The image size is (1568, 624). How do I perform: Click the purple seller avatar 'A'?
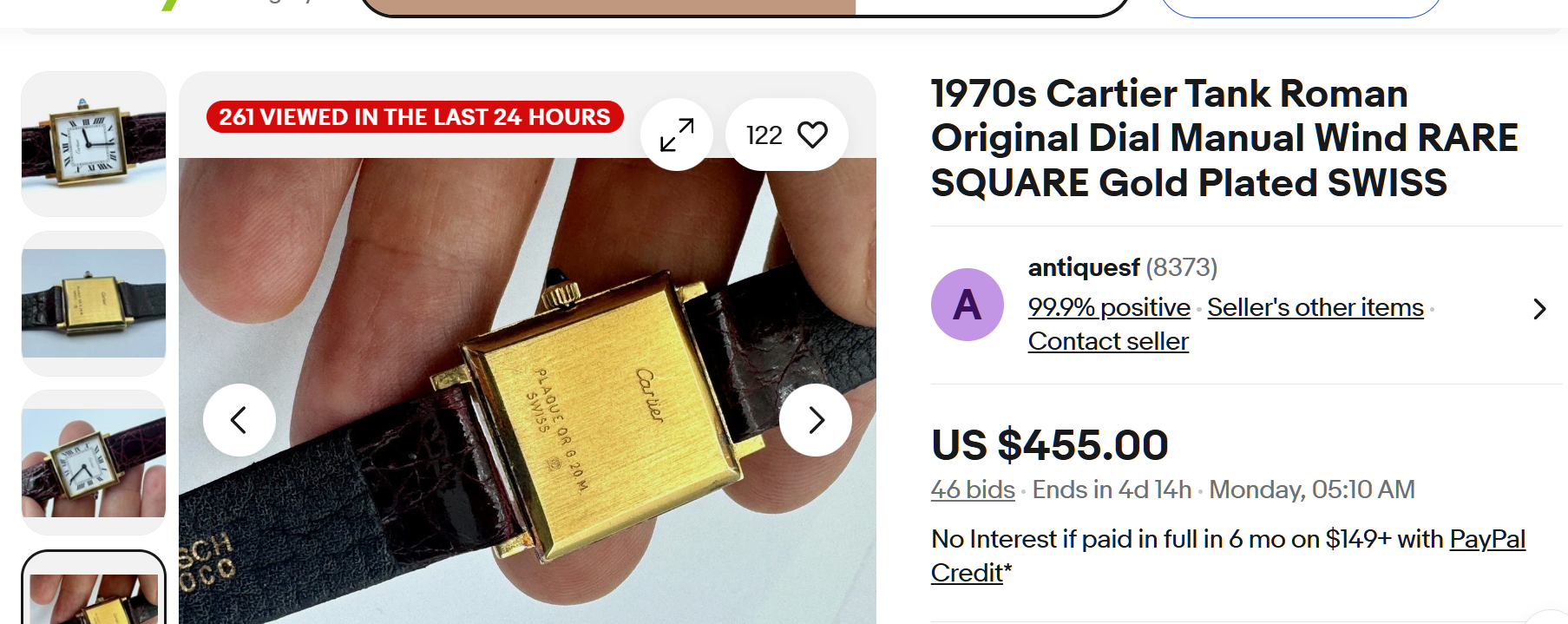pos(968,305)
